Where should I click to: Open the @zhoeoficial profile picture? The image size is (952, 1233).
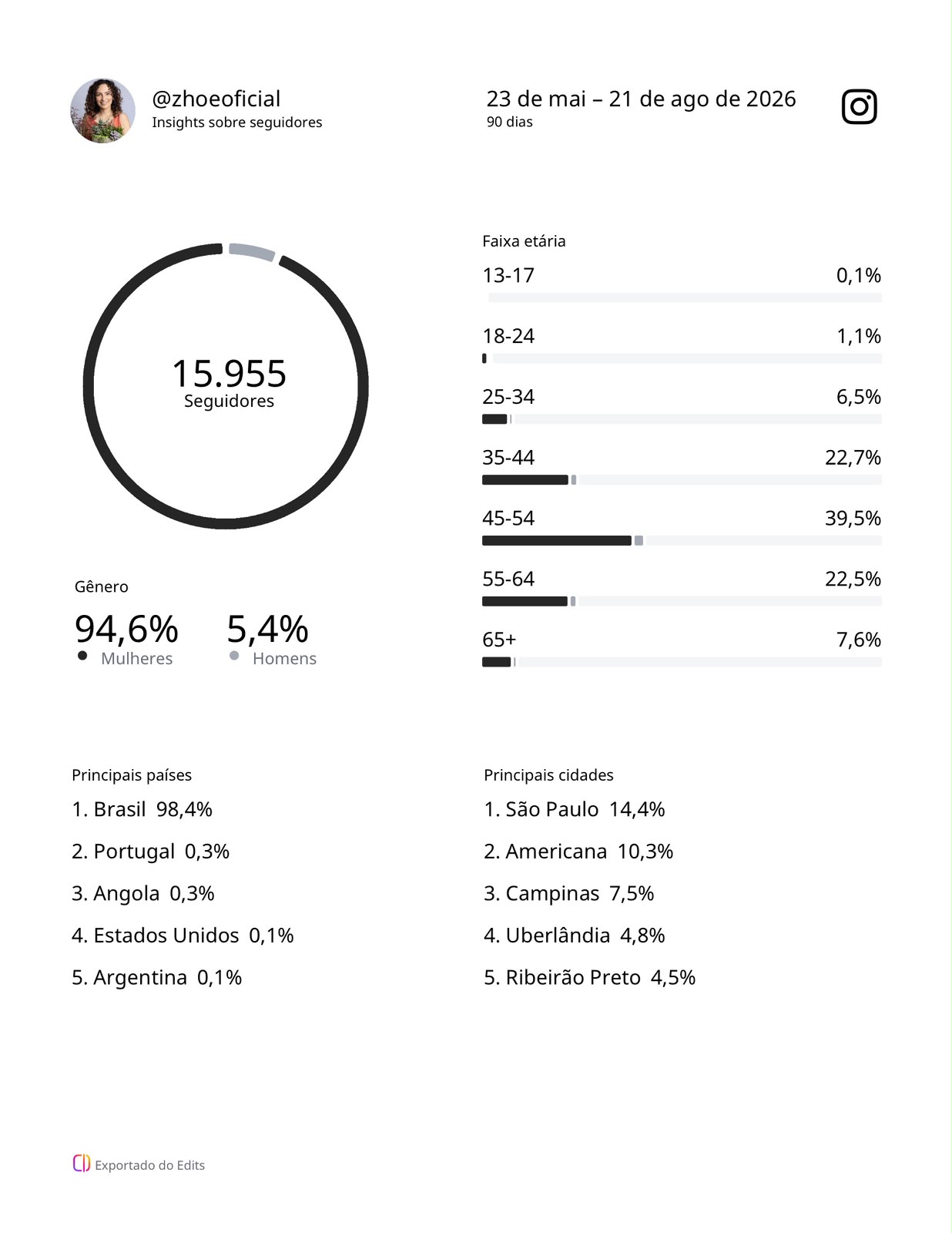click(102, 110)
